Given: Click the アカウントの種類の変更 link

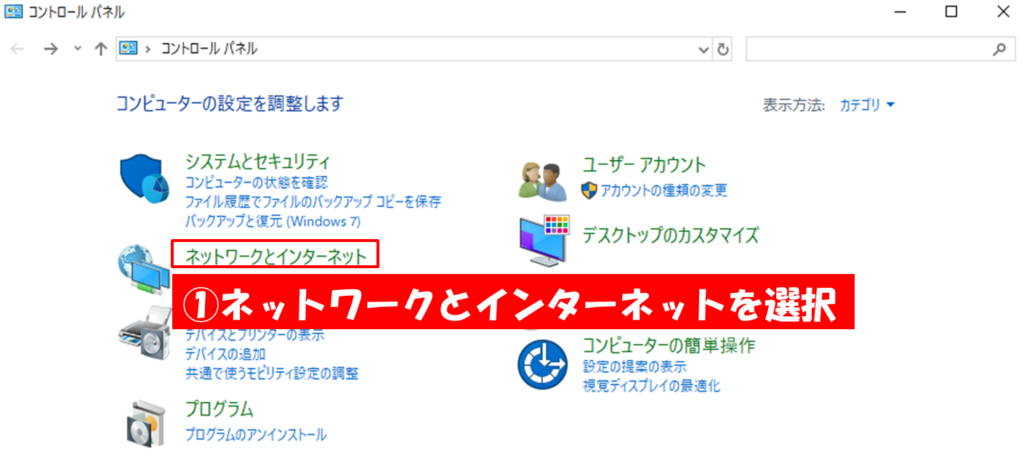Looking at the screenshot, I should (664, 191).
